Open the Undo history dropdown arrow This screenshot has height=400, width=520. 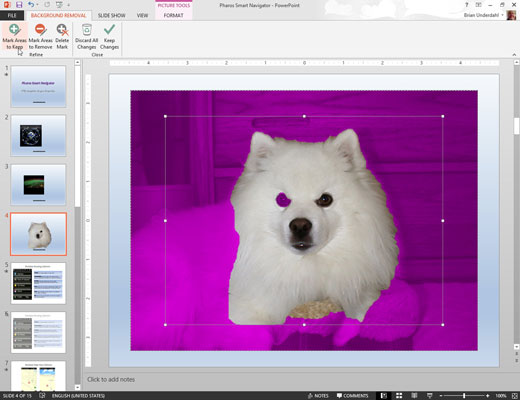37,5
